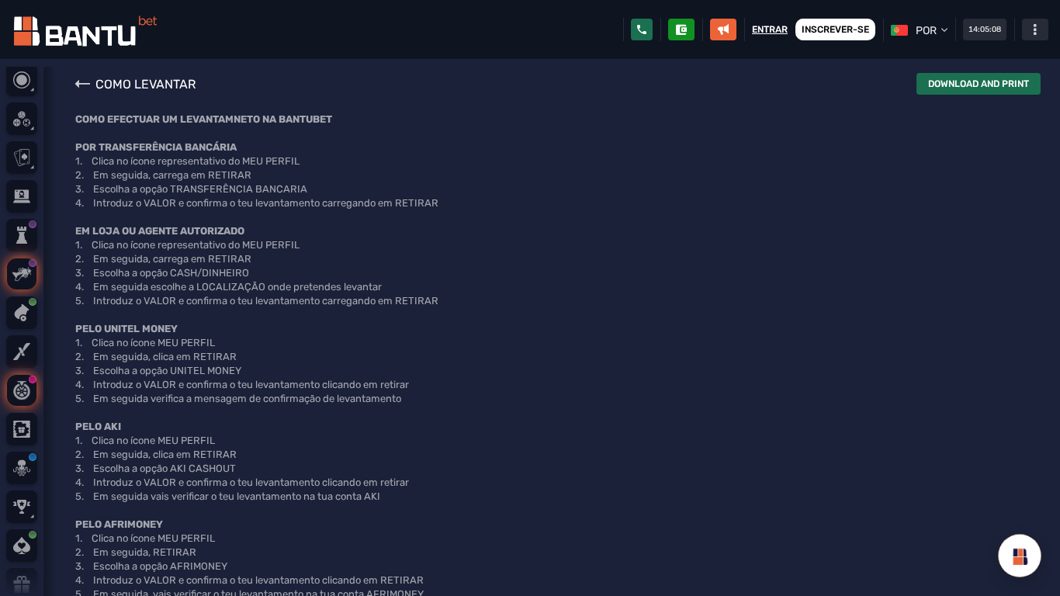The height and width of the screenshot is (596, 1060).
Task: Click line 'Escolha a opção CASH/DINHEIRO'
Action: 171,273
